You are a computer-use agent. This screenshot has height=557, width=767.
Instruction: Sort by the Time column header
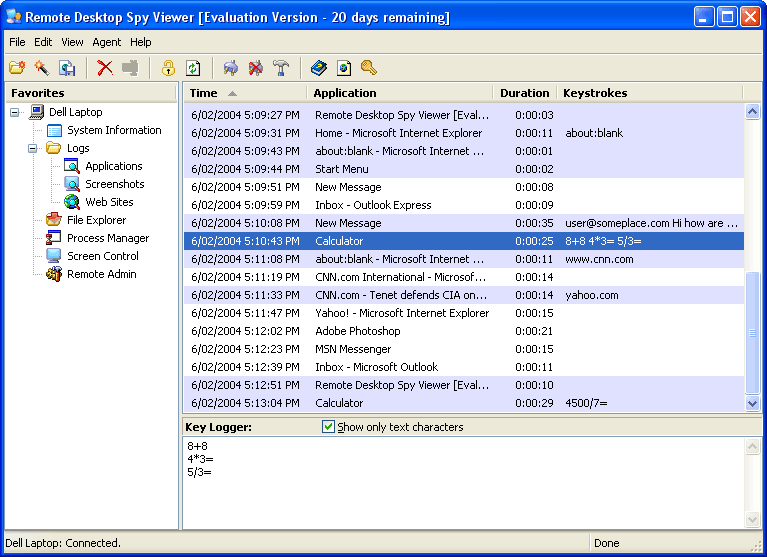pos(245,93)
